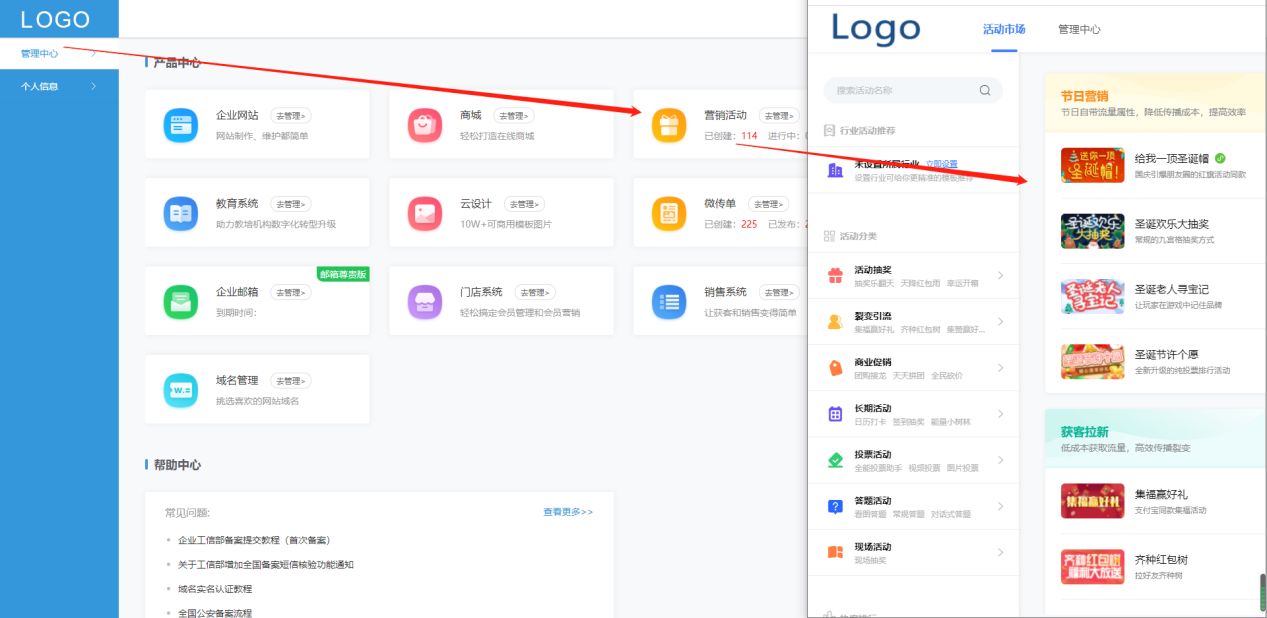The height and width of the screenshot is (618, 1267).
Task: Click the 企业邮箱 envelope icon
Action: pyautogui.click(x=181, y=302)
